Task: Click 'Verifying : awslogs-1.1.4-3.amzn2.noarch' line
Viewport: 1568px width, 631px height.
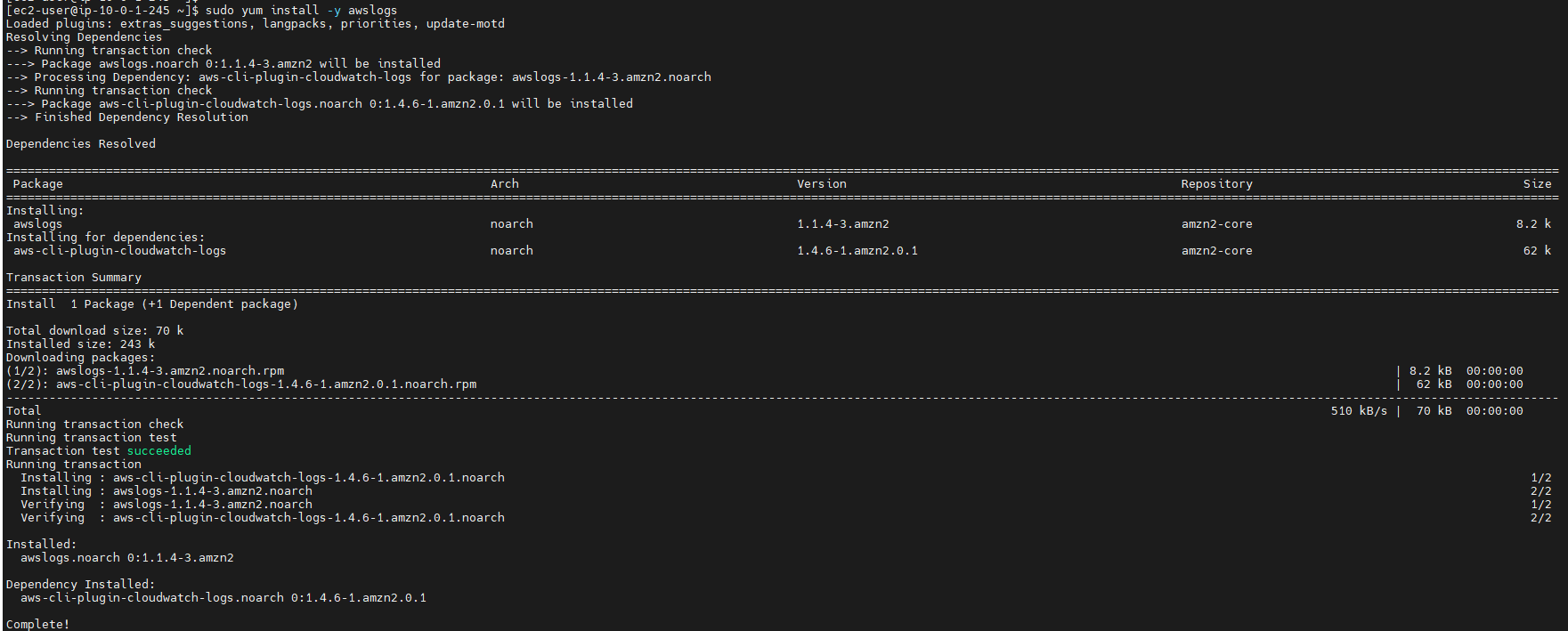Action: (x=167, y=505)
